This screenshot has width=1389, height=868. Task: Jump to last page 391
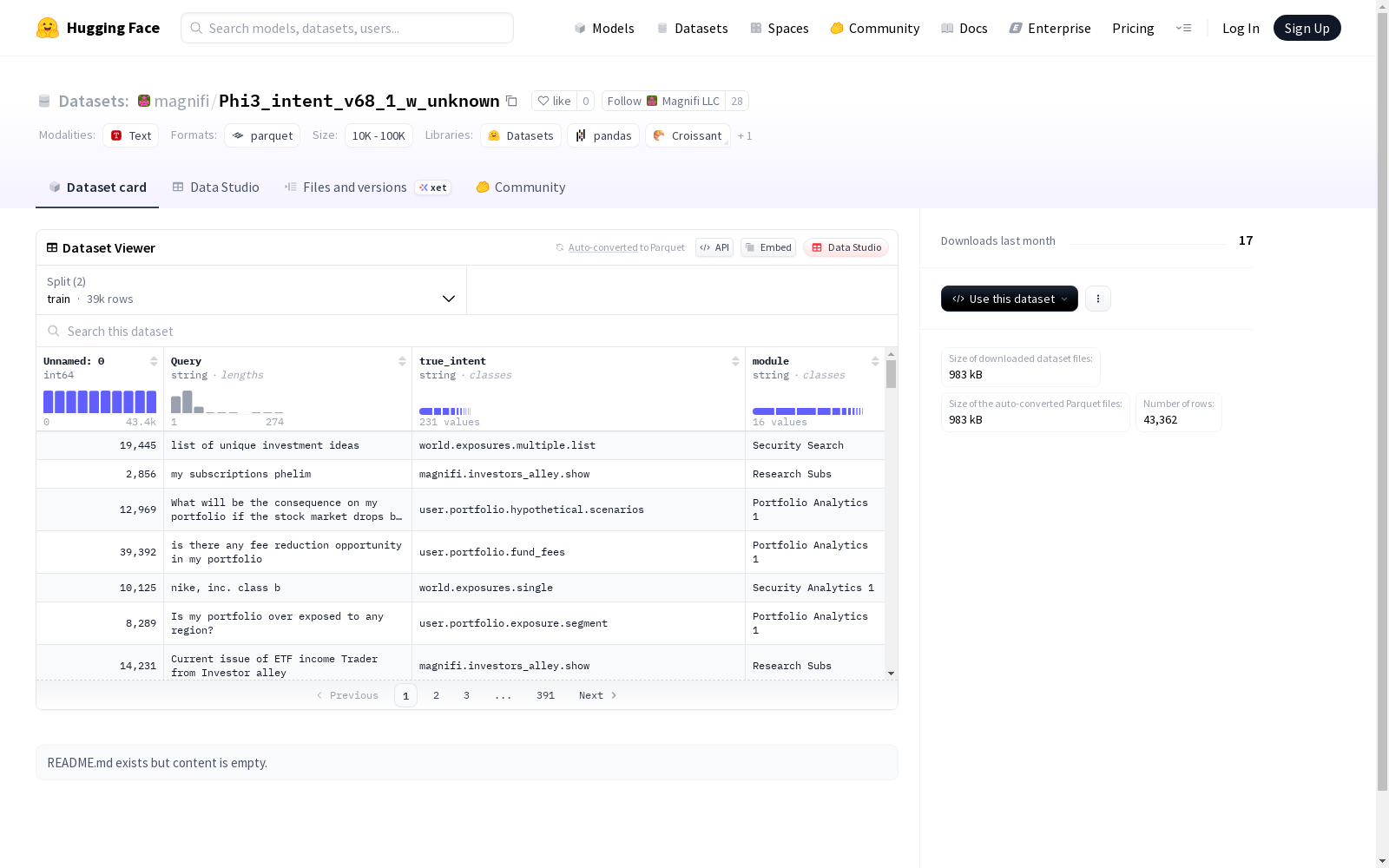coord(545,695)
